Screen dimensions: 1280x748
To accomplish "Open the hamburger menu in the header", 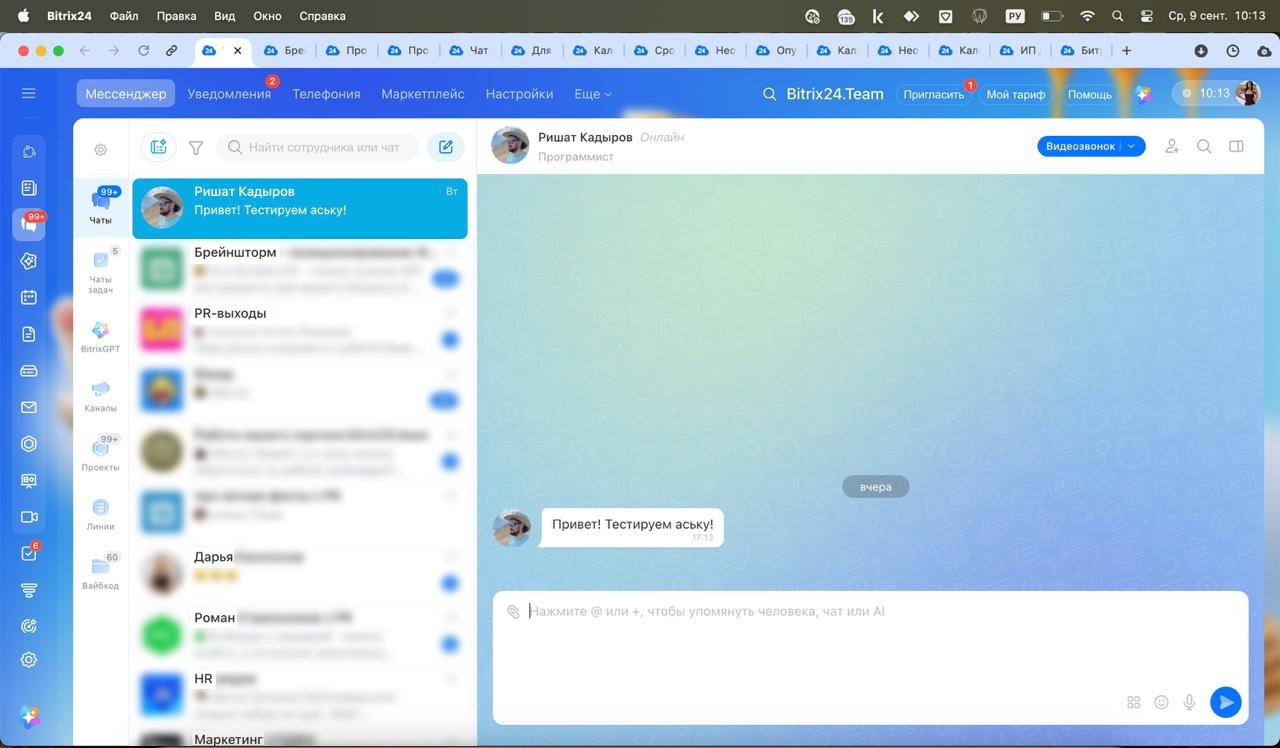I will point(29,93).
